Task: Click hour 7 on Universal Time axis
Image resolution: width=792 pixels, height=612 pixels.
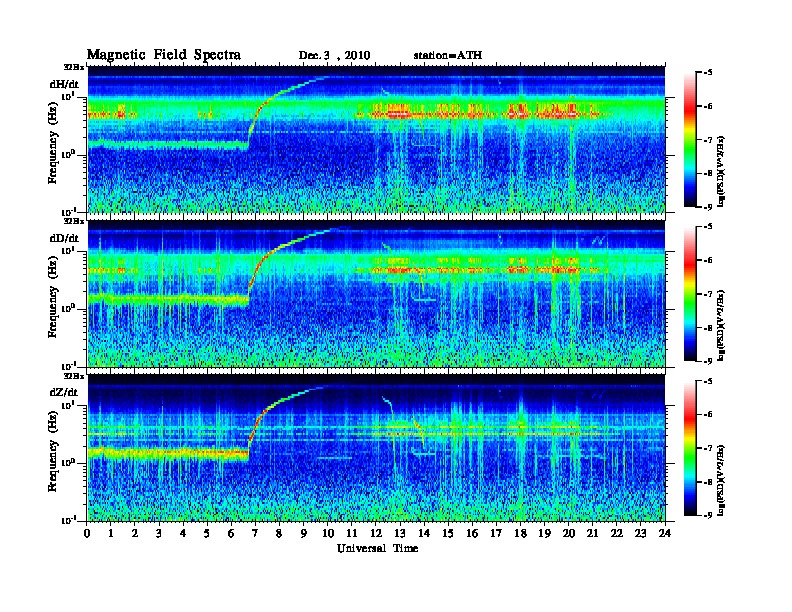Action: tap(256, 533)
